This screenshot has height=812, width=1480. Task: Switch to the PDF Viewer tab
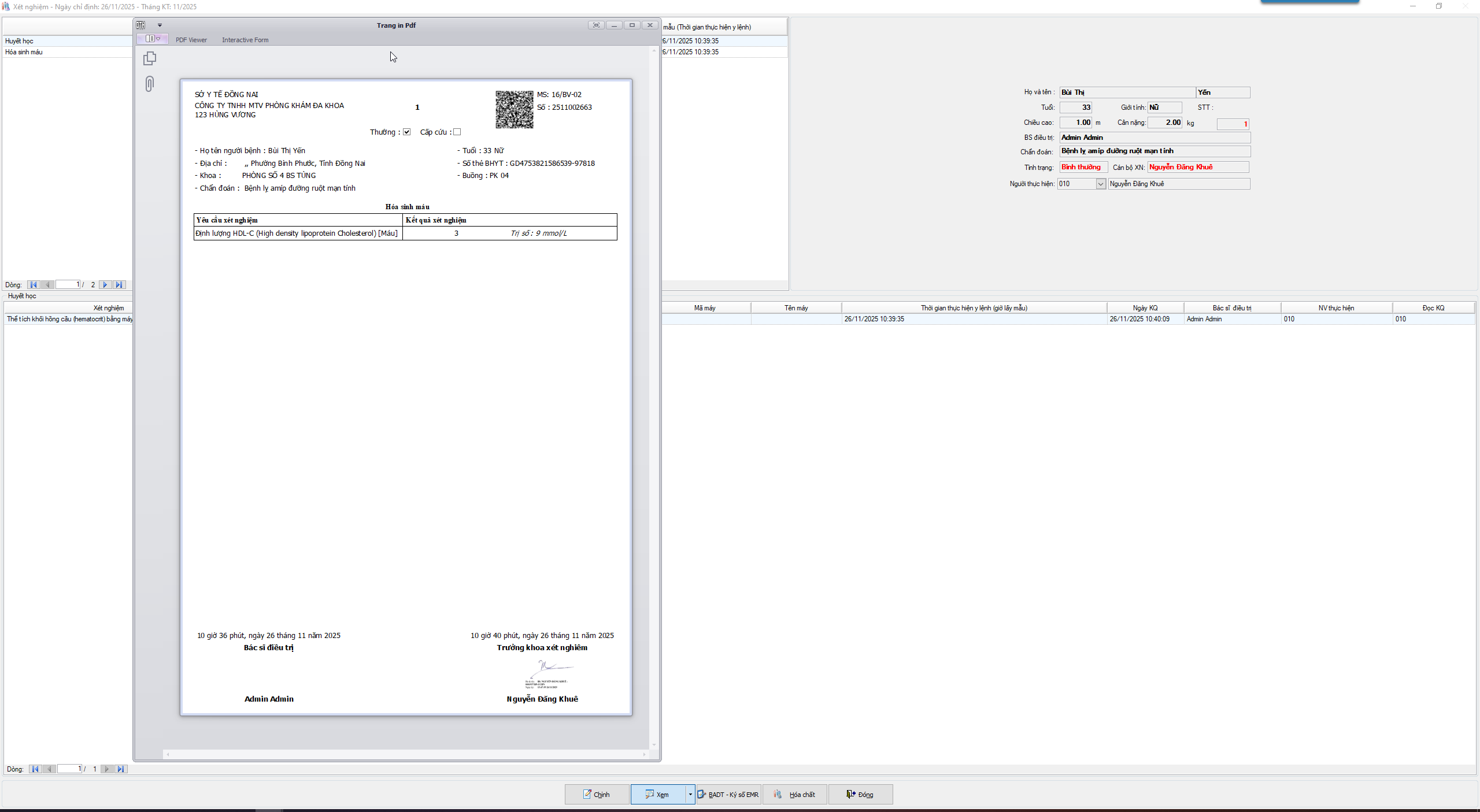191,40
